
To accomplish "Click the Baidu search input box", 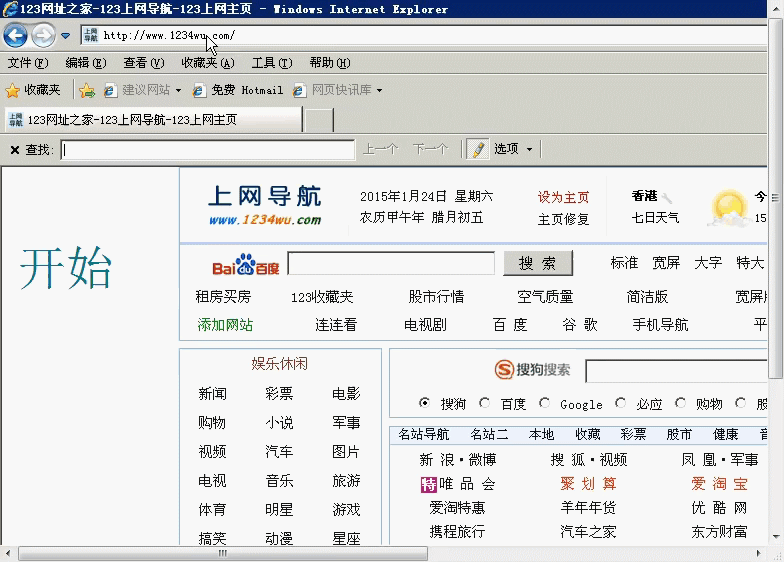I will (x=391, y=264).
